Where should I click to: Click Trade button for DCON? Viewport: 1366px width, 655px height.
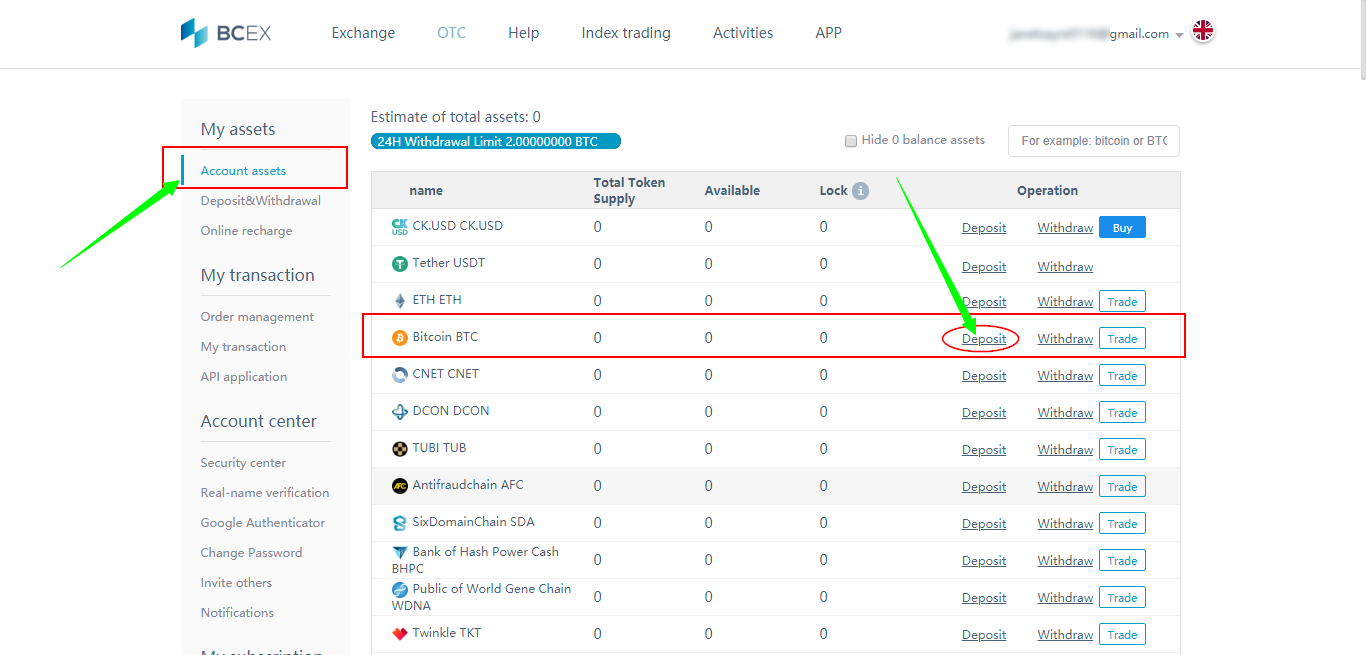(x=1122, y=412)
